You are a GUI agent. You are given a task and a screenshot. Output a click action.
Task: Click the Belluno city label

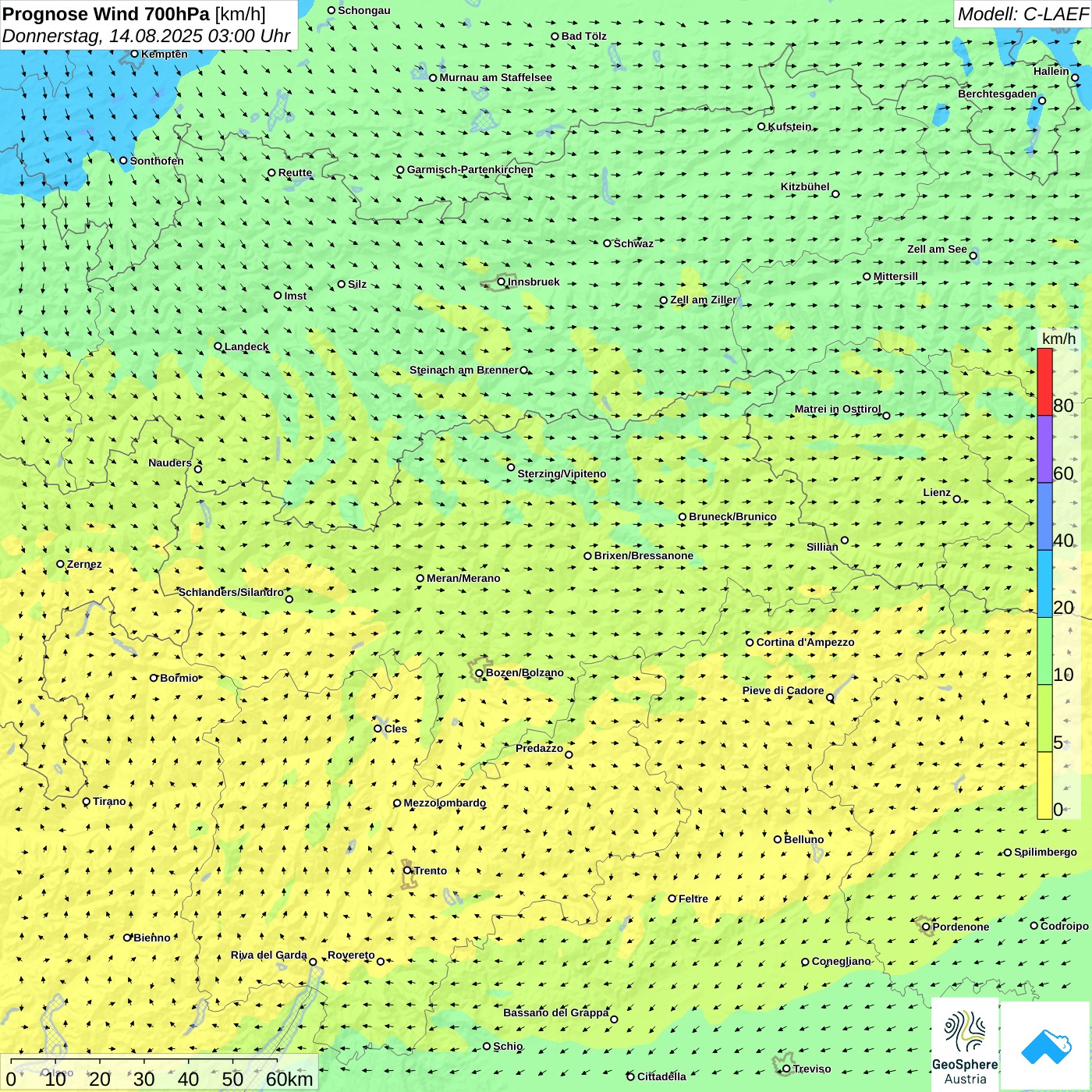coord(803,839)
